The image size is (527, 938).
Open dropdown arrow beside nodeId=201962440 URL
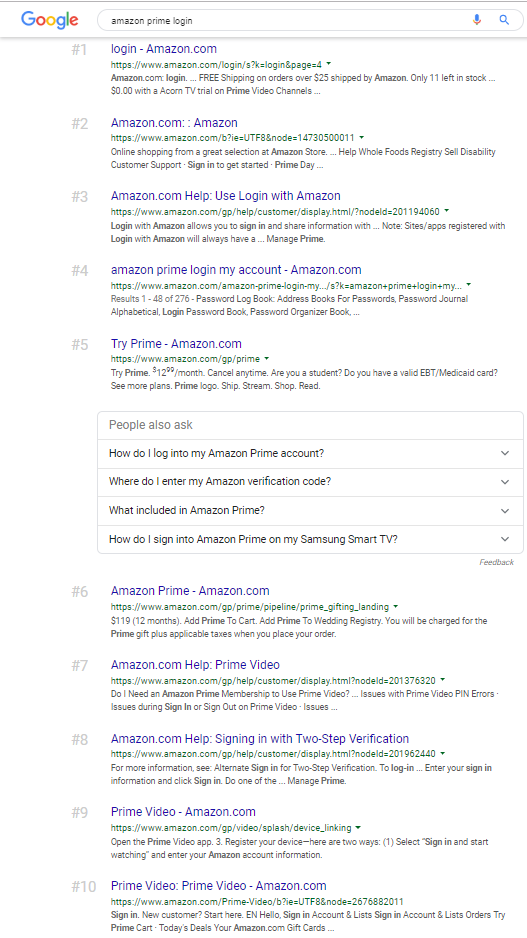pyautogui.click(x=442, y=753)
